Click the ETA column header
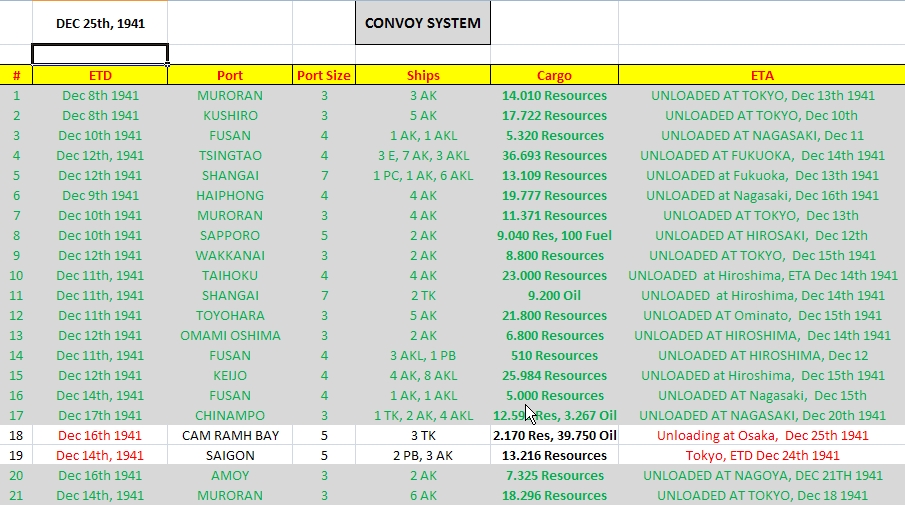Screen dimensions: 905x505 (762, 75)
